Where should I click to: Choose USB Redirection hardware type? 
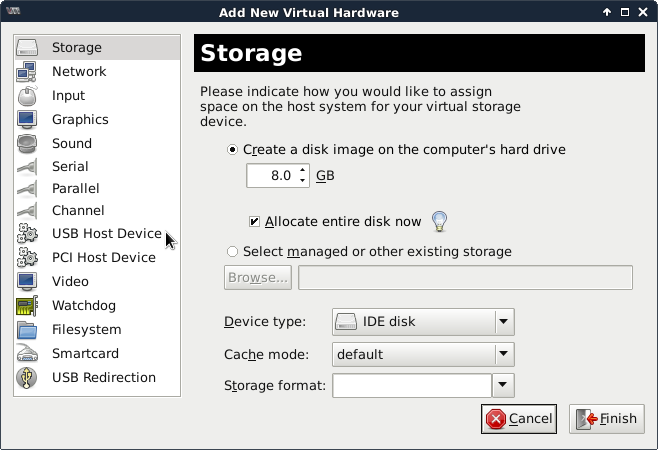(103, 378)
